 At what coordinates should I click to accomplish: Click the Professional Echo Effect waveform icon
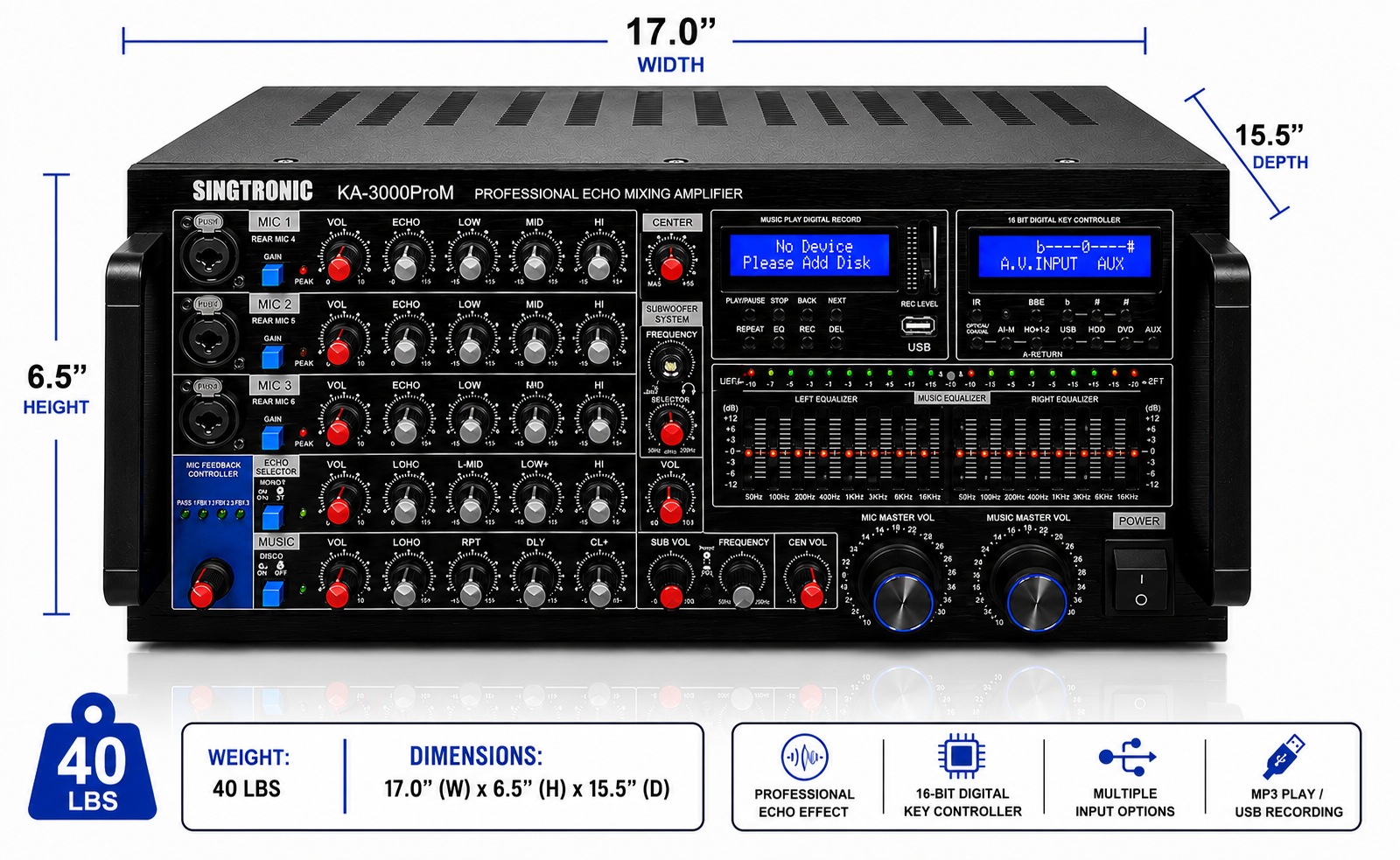(804, 758)
